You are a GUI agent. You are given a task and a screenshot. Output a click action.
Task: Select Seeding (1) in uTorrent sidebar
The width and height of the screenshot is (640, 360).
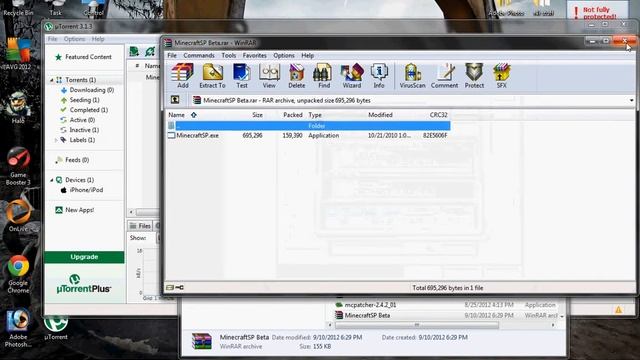pos(80,100)
